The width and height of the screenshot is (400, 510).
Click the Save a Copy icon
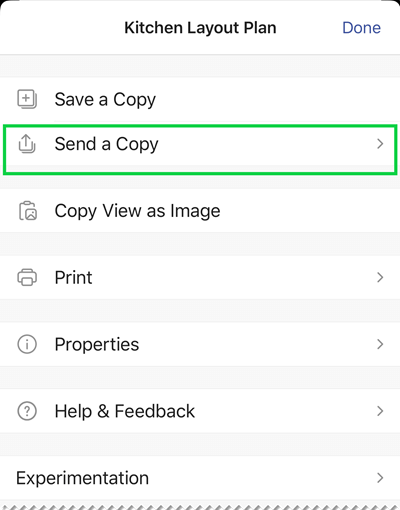tap(27, 99)
